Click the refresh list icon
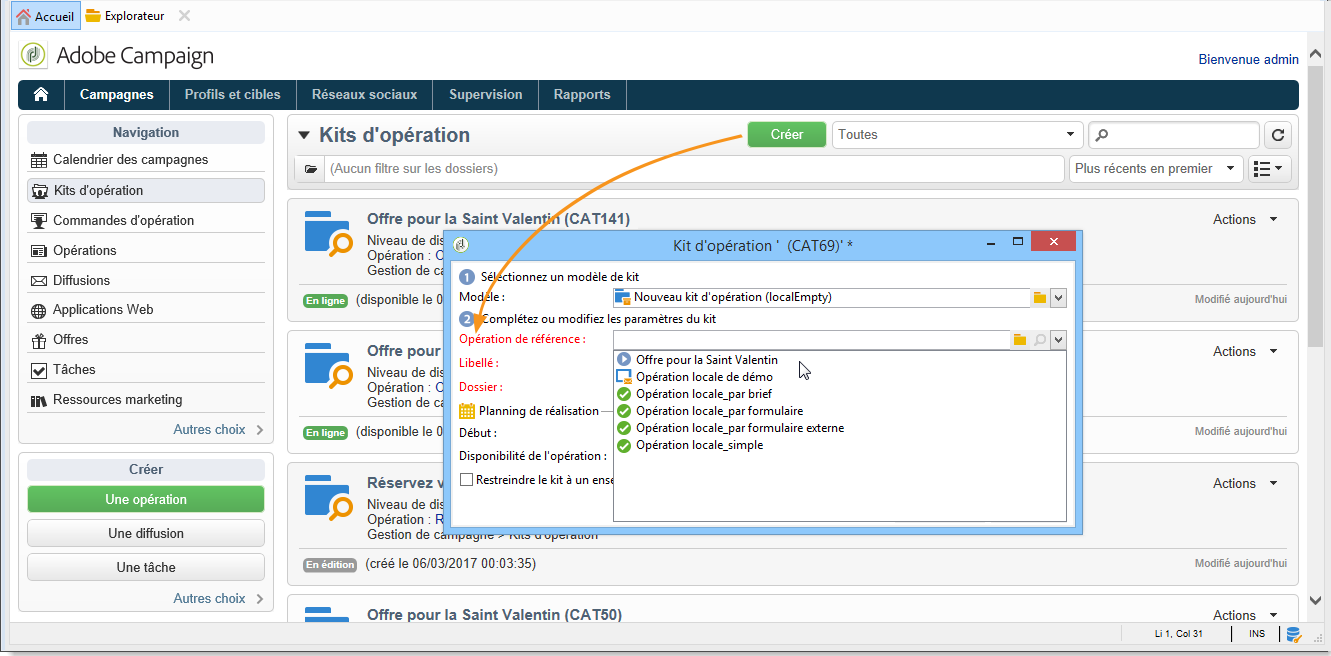This screenshot has height=656, width=1331. [1277, 135]
